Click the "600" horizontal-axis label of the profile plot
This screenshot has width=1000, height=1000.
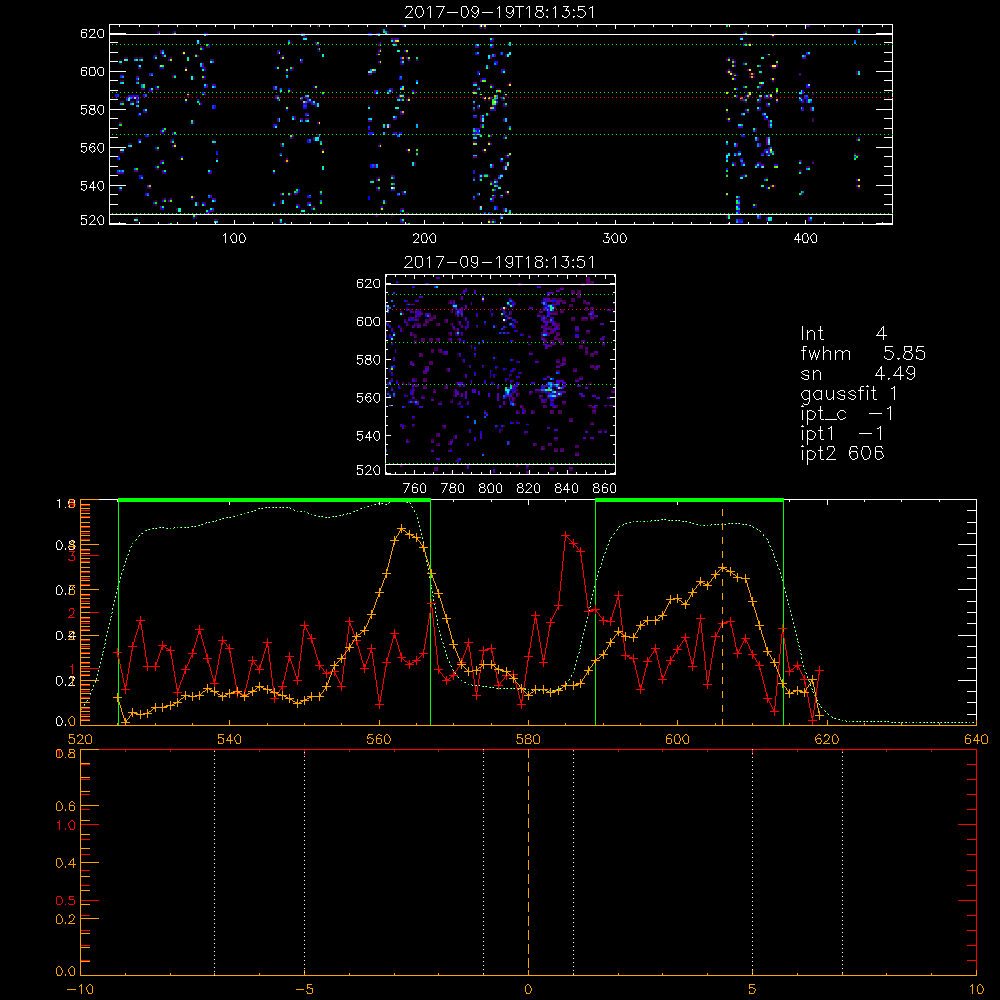[x=677, y=739]
